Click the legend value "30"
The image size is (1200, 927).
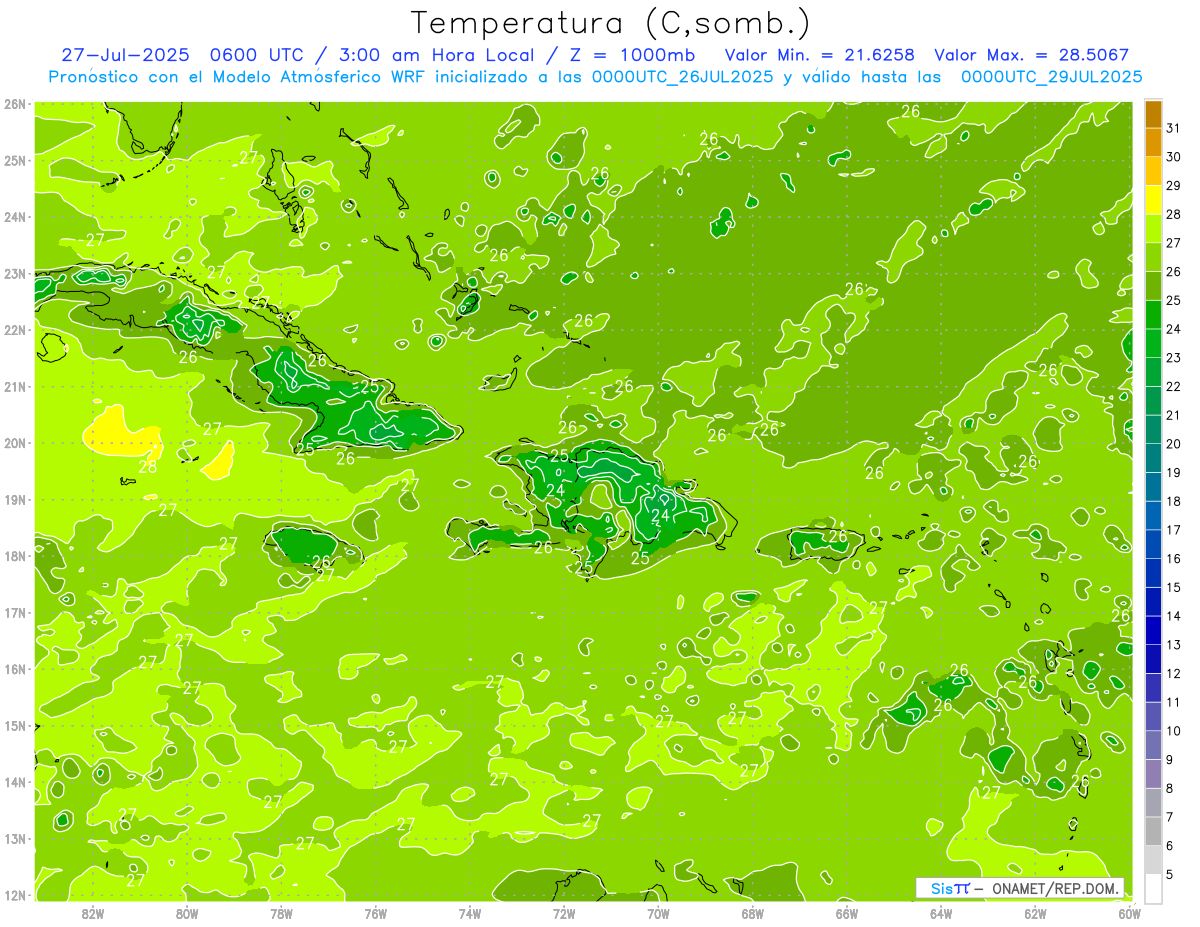(x=1174, y=157)
